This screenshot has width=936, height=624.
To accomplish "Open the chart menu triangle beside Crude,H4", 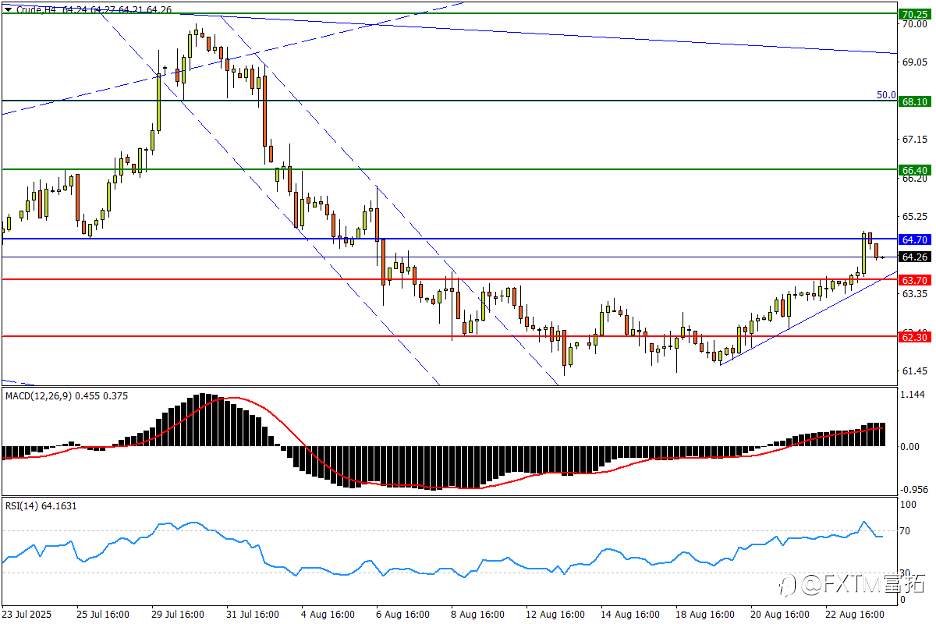I will (x=8, y=10).
